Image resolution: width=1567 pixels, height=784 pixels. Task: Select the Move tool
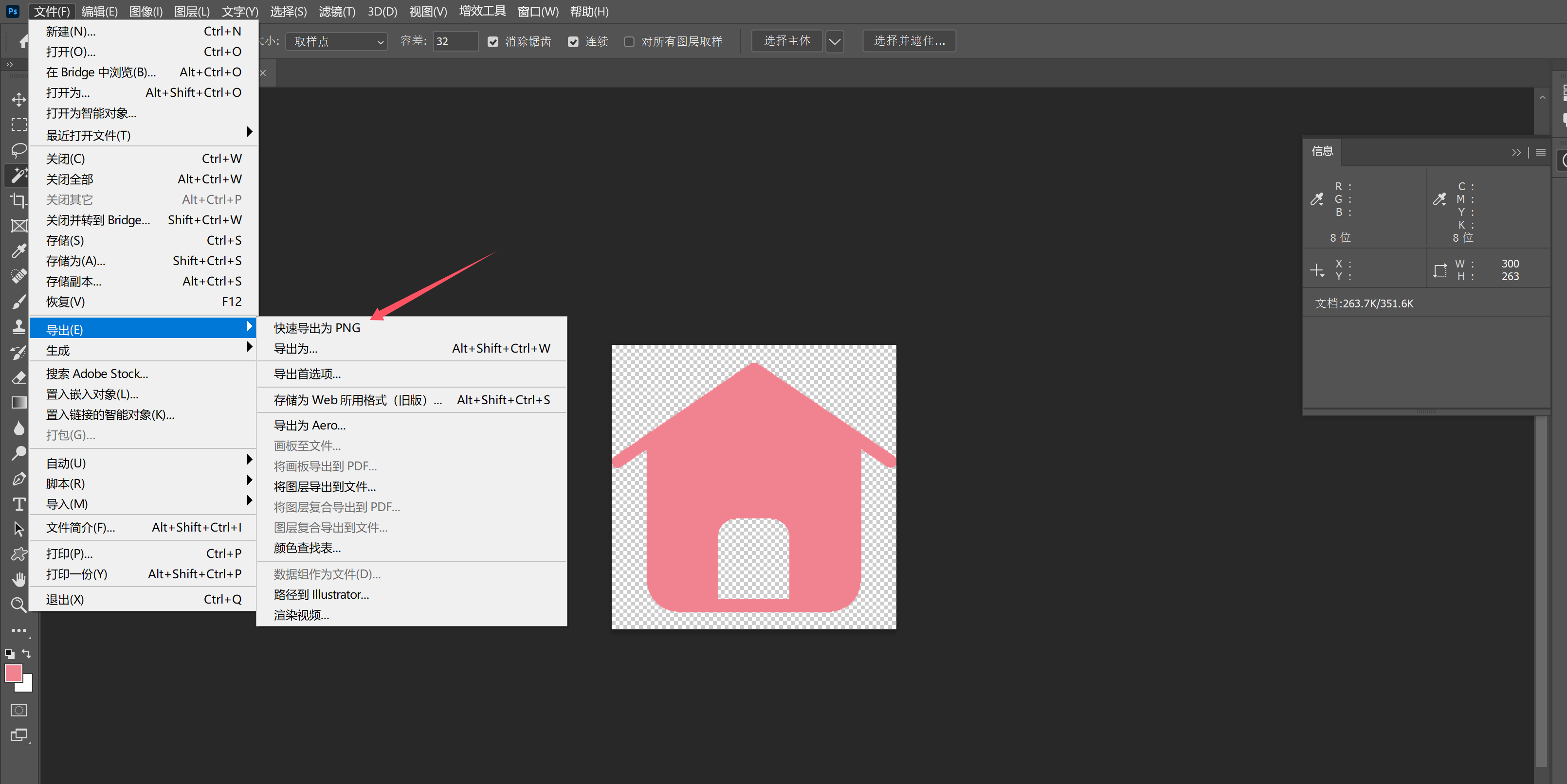click(x=19, y=99)
